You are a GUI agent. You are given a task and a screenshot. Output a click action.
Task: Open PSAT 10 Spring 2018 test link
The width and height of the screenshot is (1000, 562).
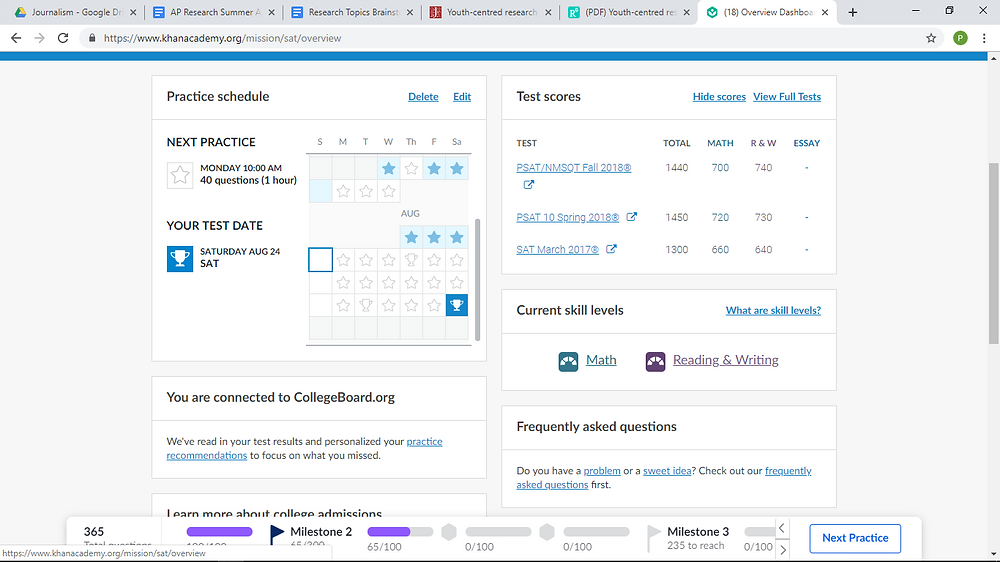point(568,218)
